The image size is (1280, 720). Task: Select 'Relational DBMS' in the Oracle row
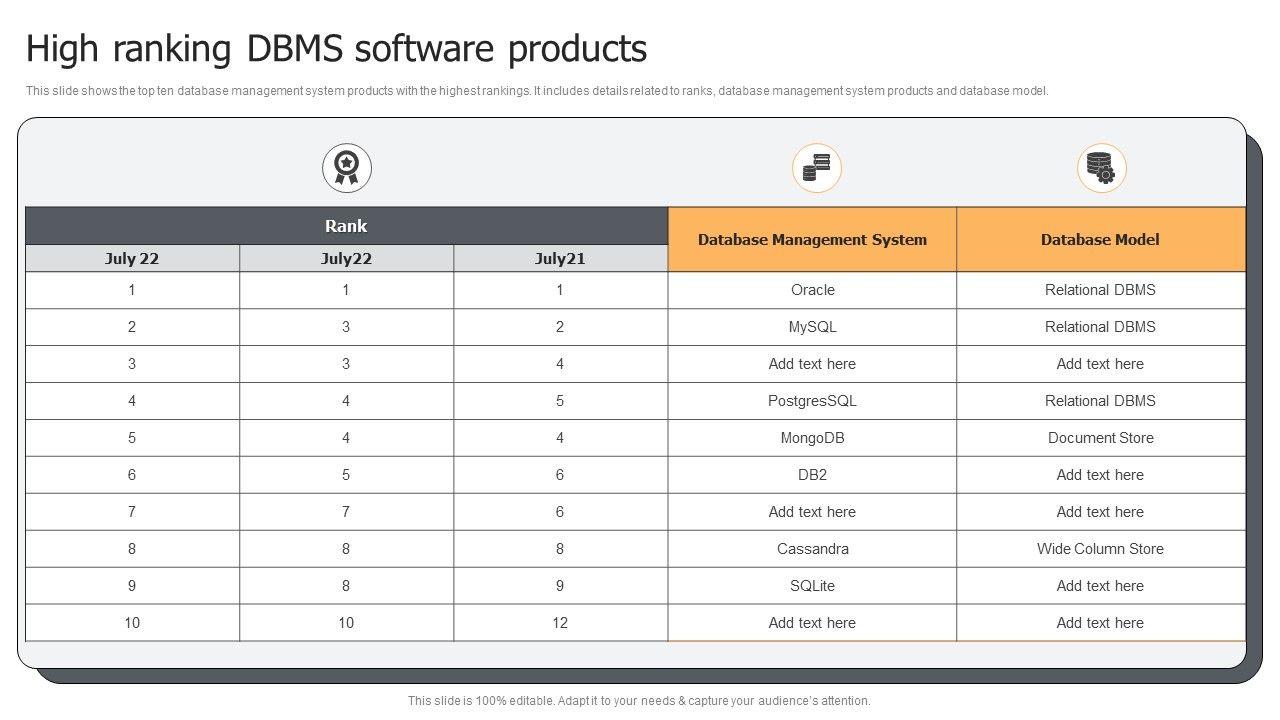[x=1101, y=290]
